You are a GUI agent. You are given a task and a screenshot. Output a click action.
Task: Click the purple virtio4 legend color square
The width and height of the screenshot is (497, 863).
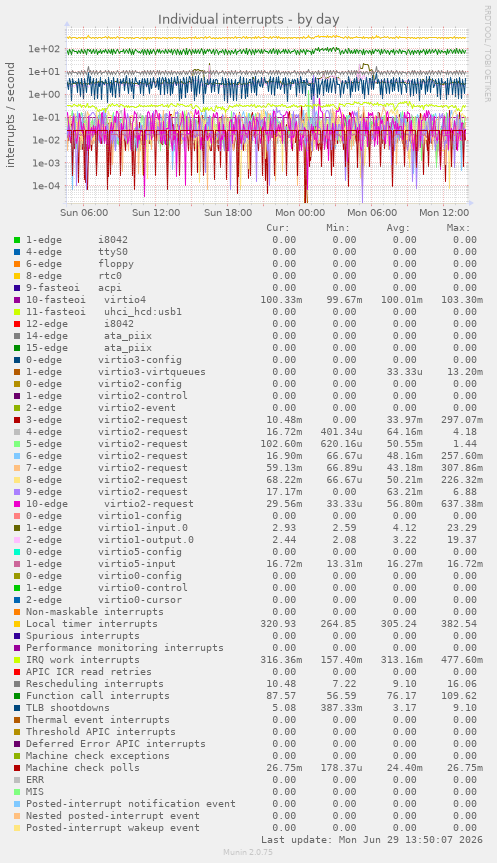pyautogui.click(x=17, y=300)
